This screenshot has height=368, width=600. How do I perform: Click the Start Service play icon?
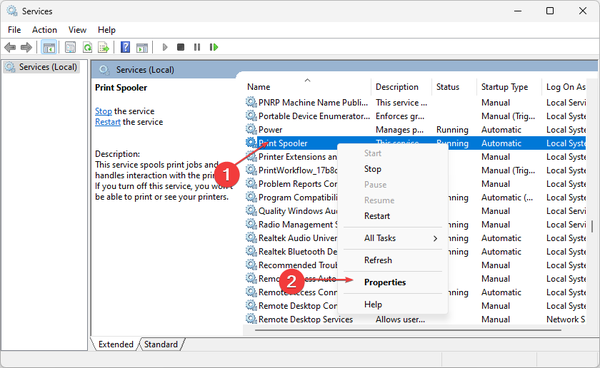(165, 47)
